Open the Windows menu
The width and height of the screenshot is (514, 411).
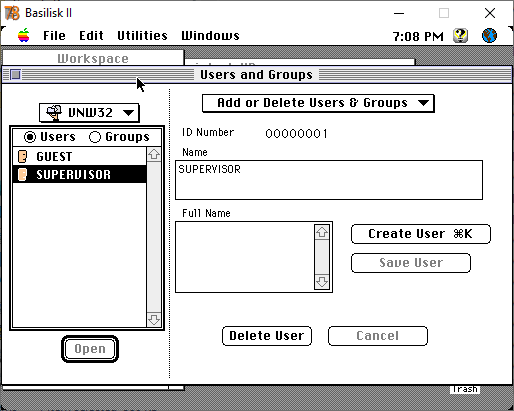[210, 36]
